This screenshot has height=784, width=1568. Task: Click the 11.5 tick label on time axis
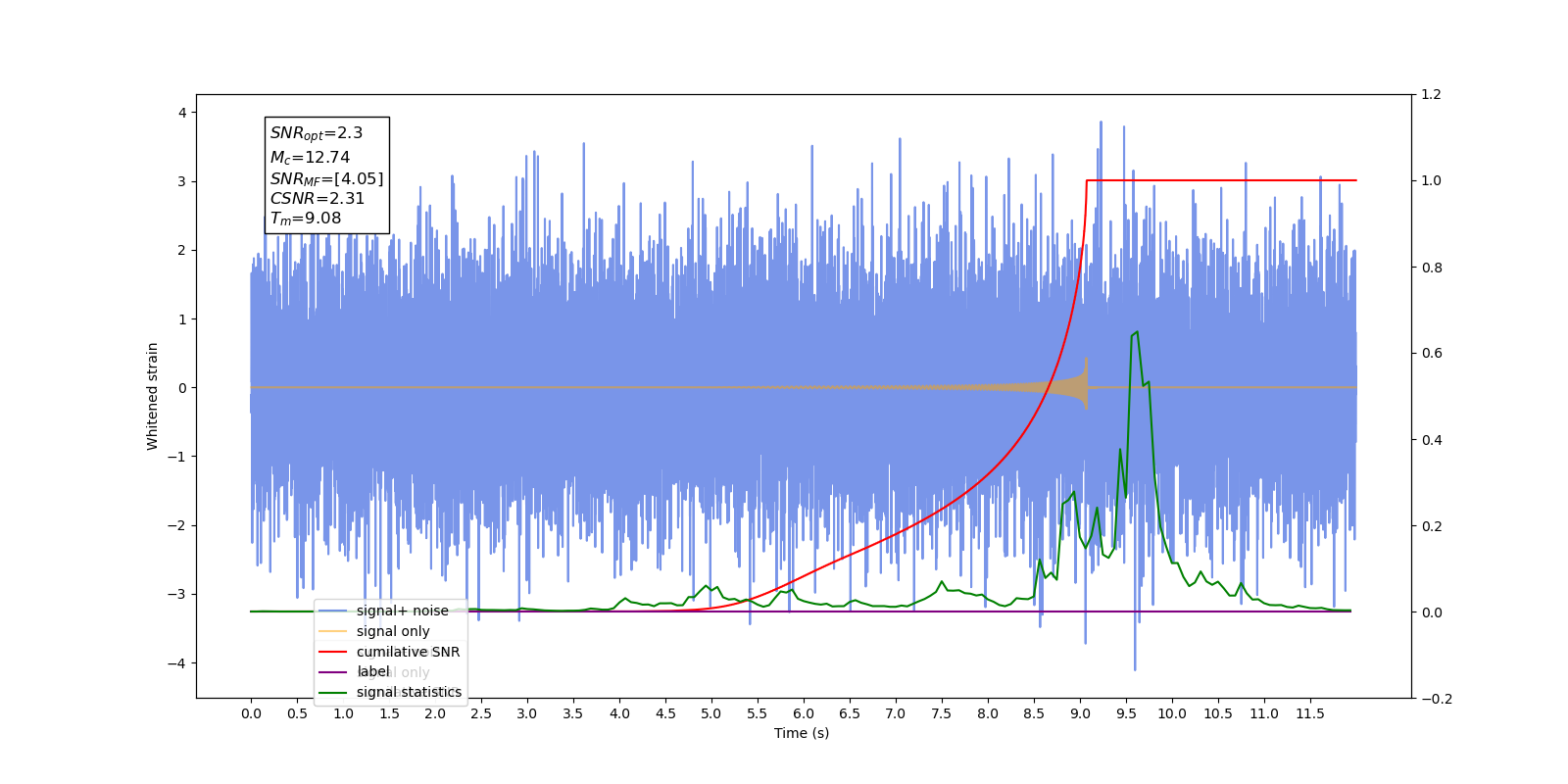click(1310, 713)
